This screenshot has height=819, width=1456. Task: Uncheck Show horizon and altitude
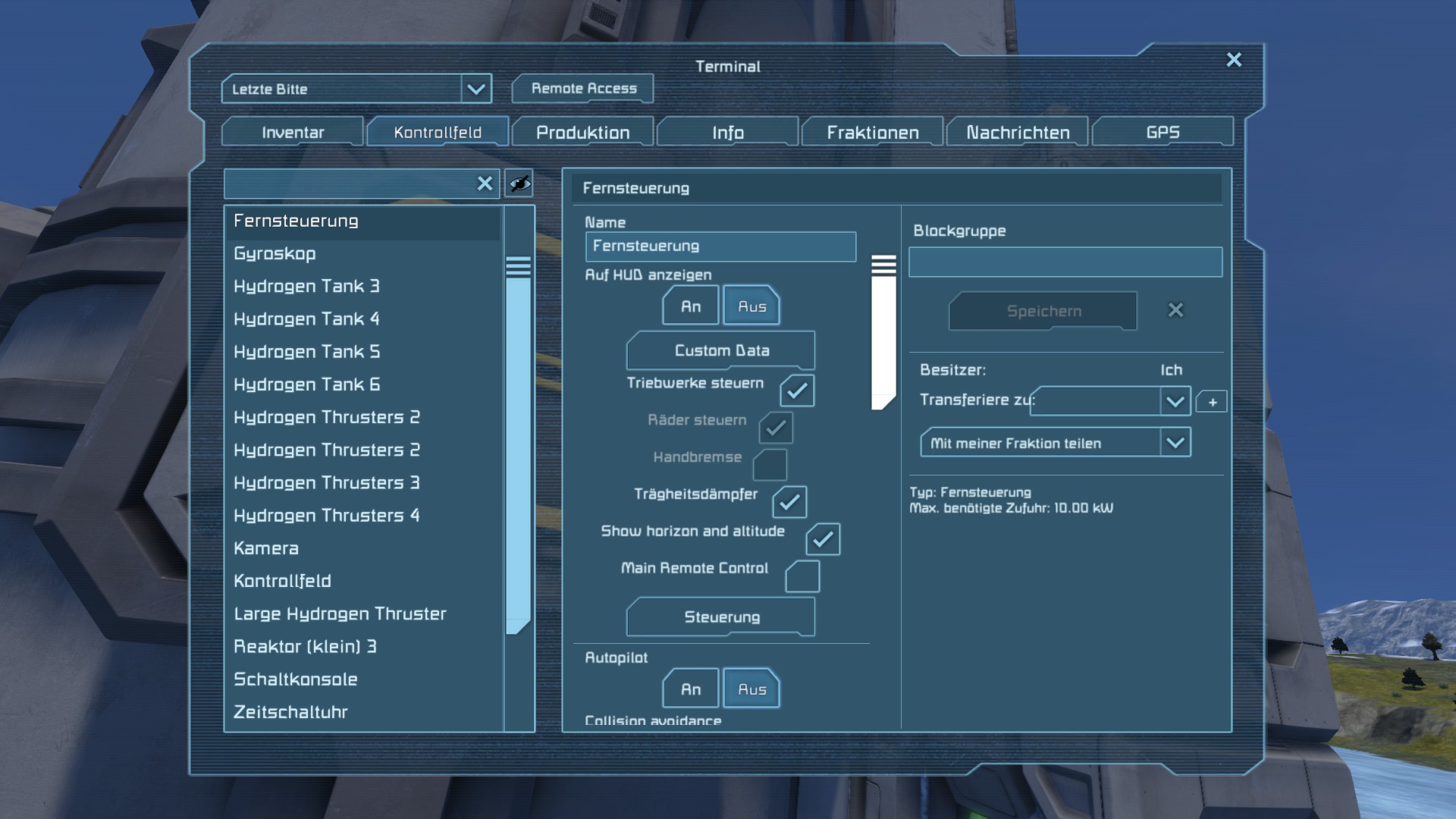pos(823,539)
